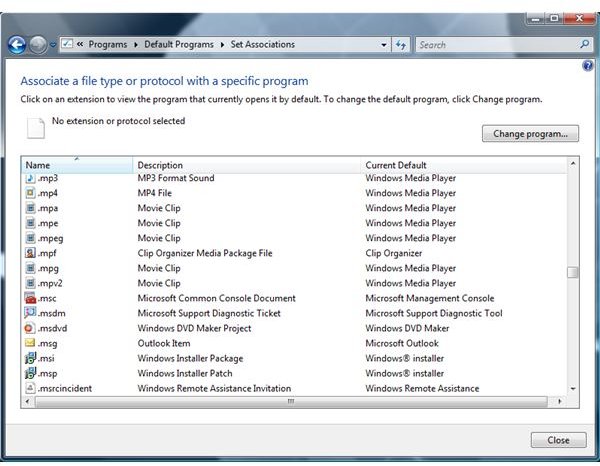The height and width of the screenshot is (466, 600).
Task: Click the .mp4 file icon
Action: (30, 193)
